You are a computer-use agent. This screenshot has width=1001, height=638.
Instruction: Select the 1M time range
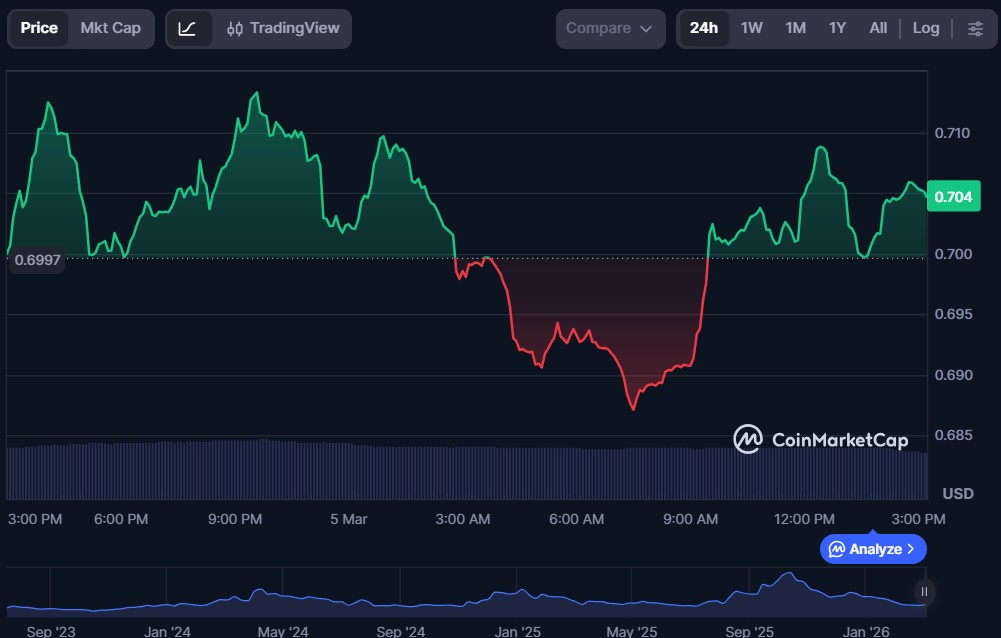[x=795, y=28]
